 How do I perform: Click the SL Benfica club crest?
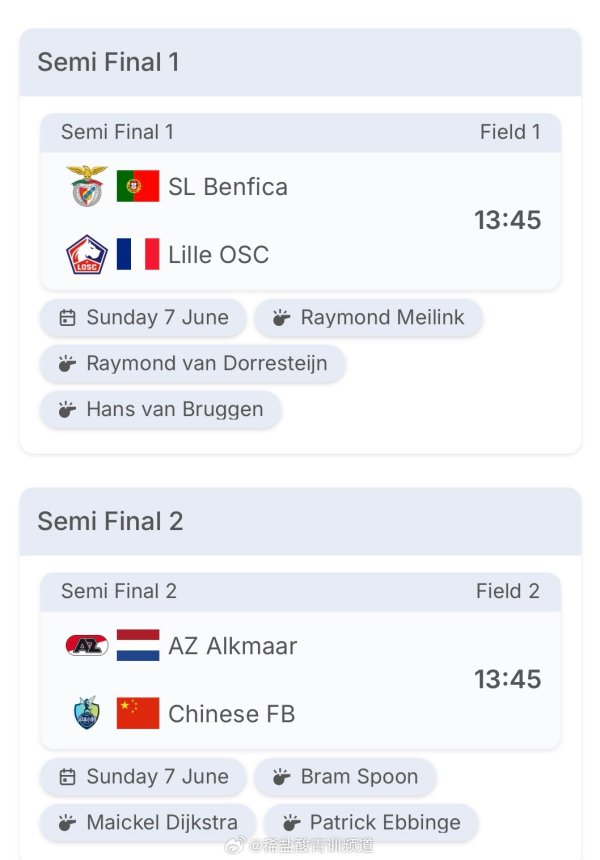point(87,186)
